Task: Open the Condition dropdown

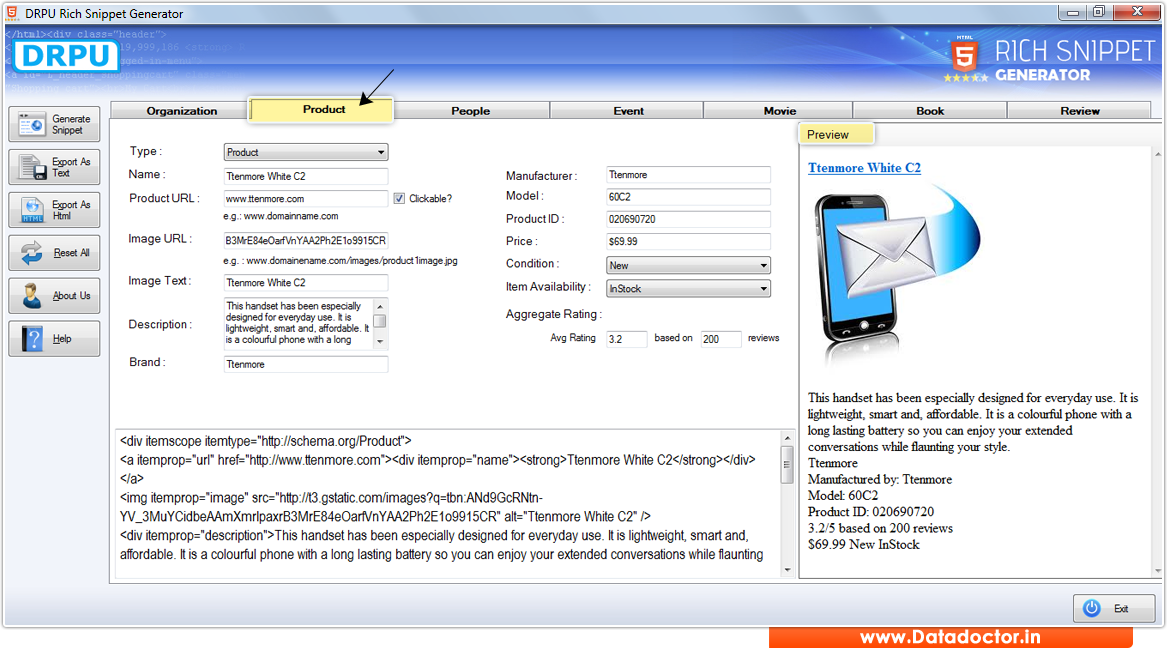Action: click(688, 266)
